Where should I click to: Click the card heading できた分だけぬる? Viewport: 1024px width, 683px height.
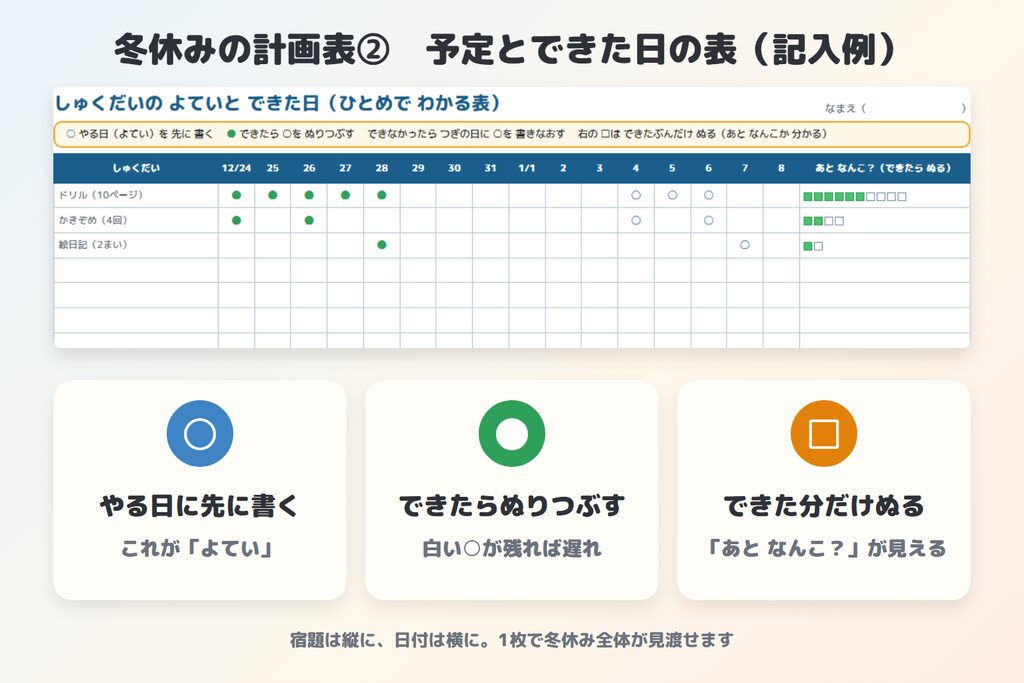[x=824, y=506]
